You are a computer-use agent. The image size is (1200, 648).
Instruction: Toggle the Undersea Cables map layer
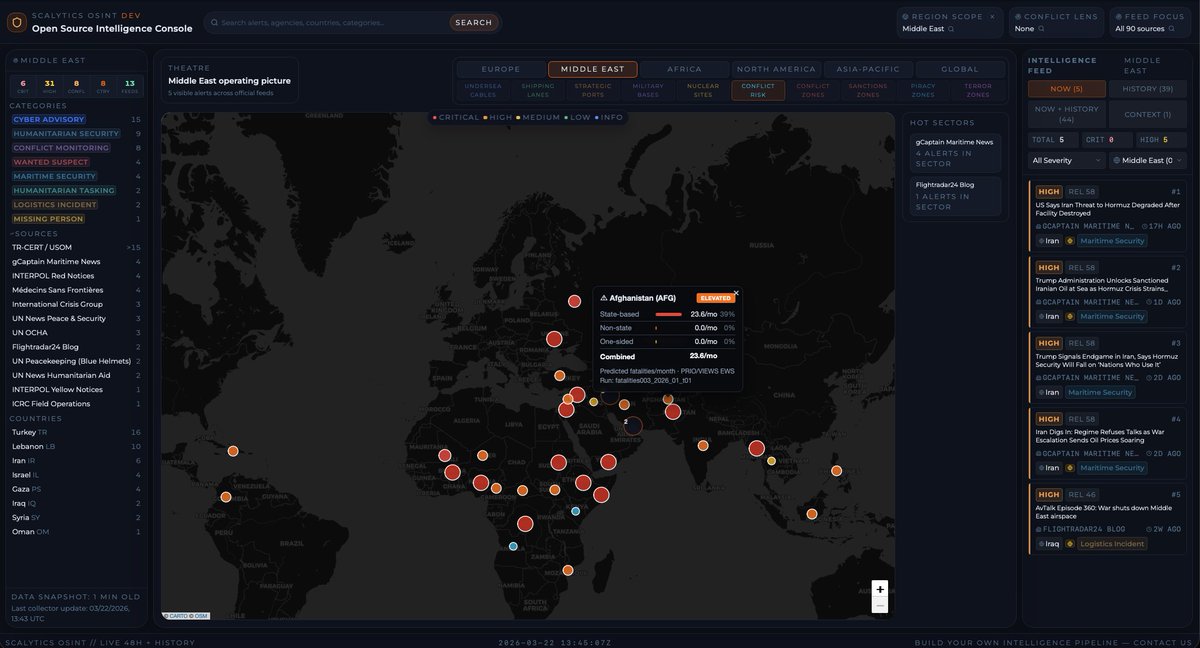click(x=482, y=90)
